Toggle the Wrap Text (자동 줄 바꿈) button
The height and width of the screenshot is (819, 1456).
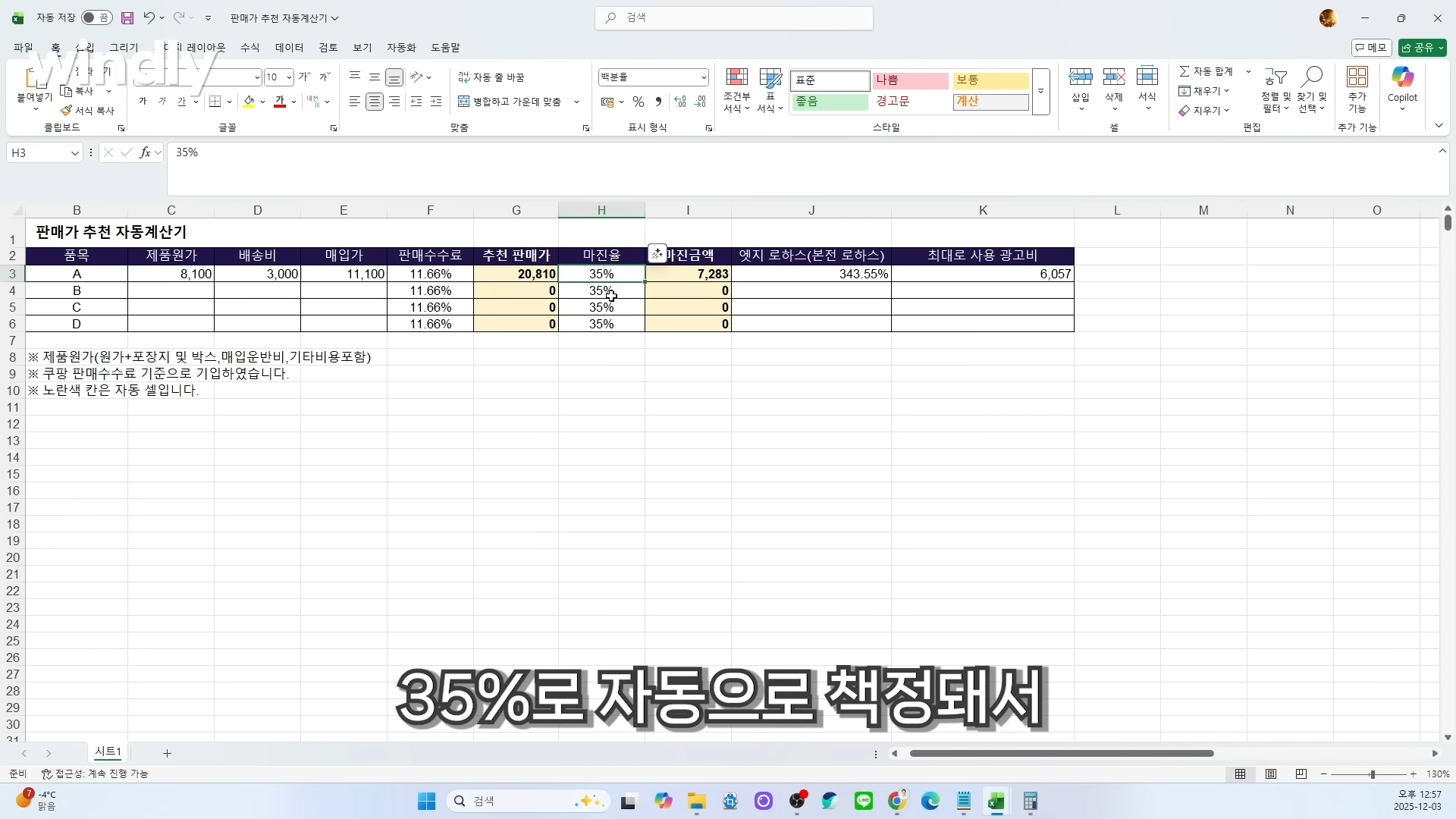tap(491, 77)
